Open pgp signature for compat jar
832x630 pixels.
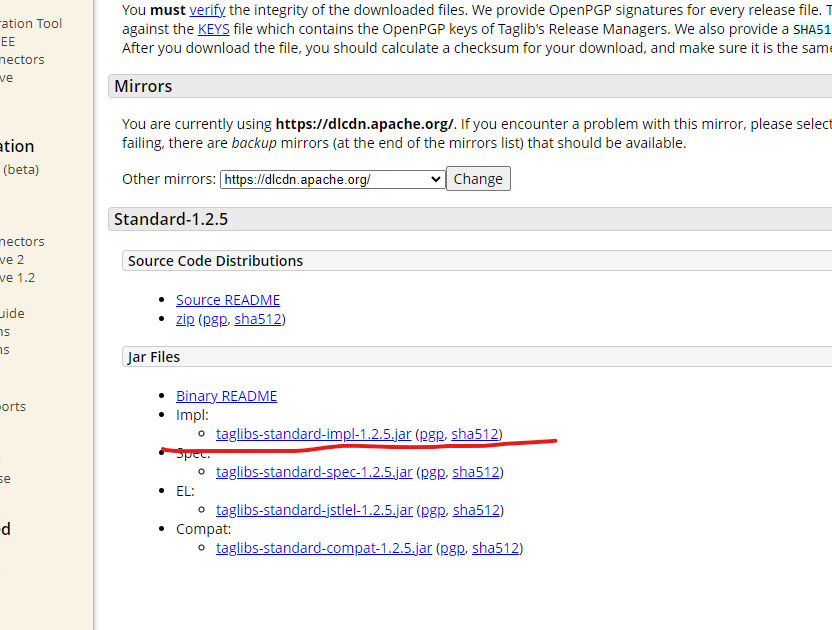(x=452, y=548)
